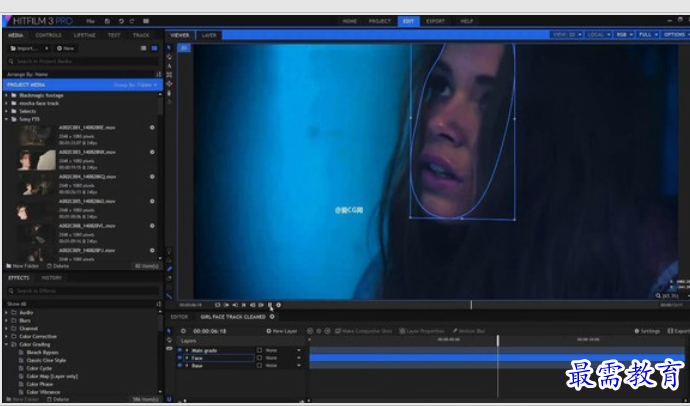Switch to the Project tab
690x406 pixels.
[x=379, y=21]
